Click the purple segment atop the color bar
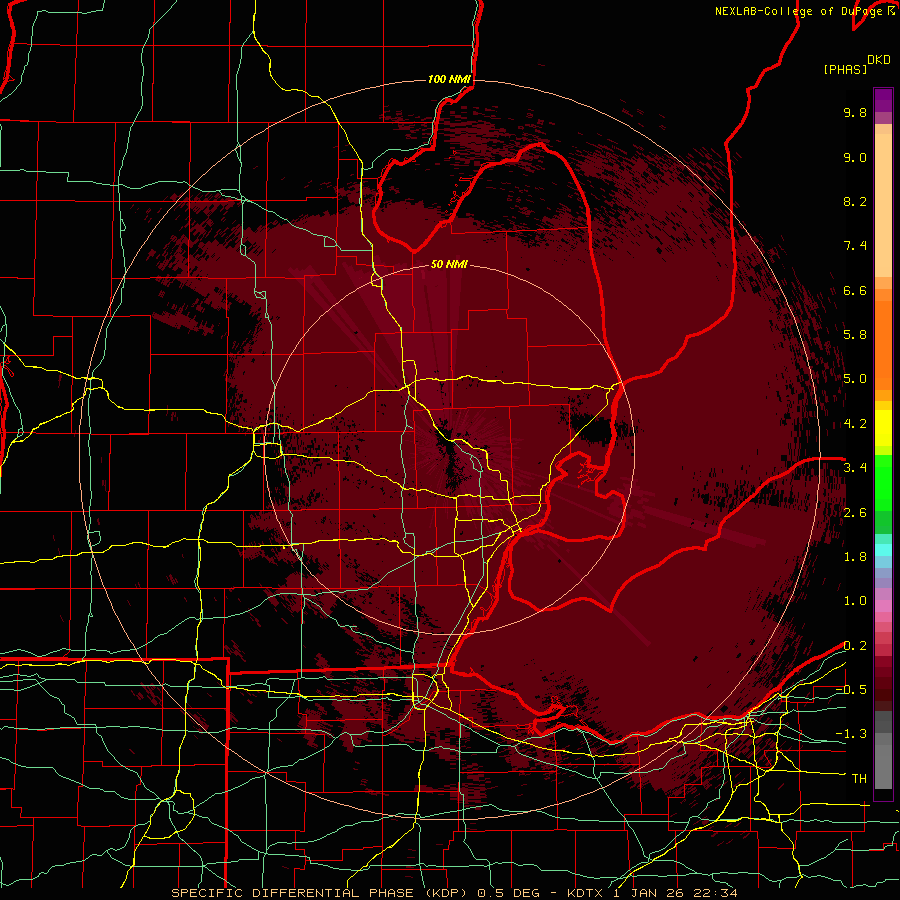The height and width of the screenshot is (900, 900). [883, 100]
